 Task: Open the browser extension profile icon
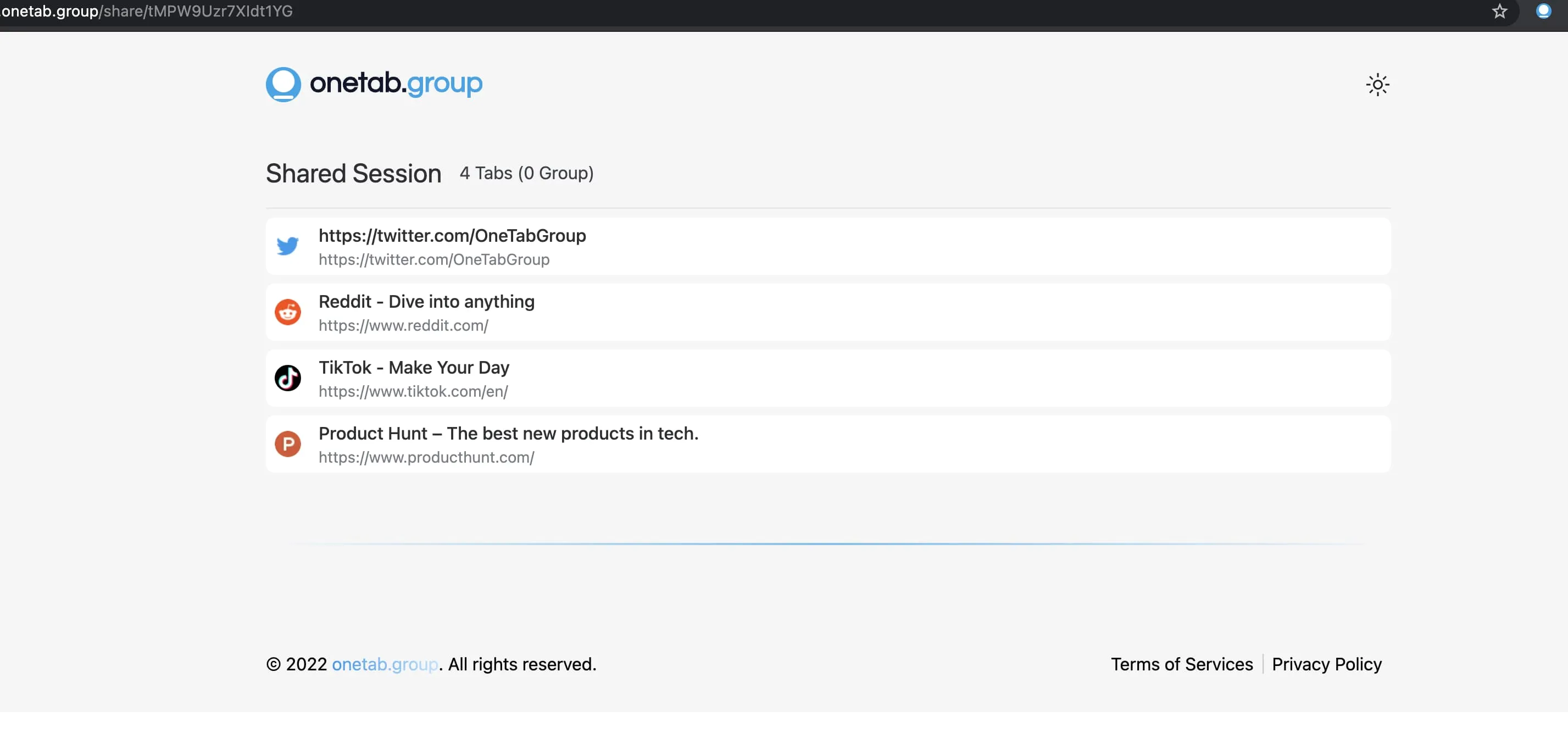(x=1543, y=11)
